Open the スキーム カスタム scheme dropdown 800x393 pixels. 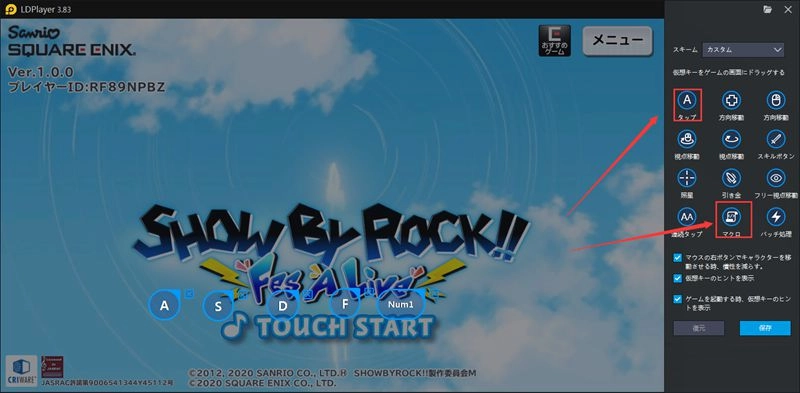pyautogui.click(x=743, y=50)
